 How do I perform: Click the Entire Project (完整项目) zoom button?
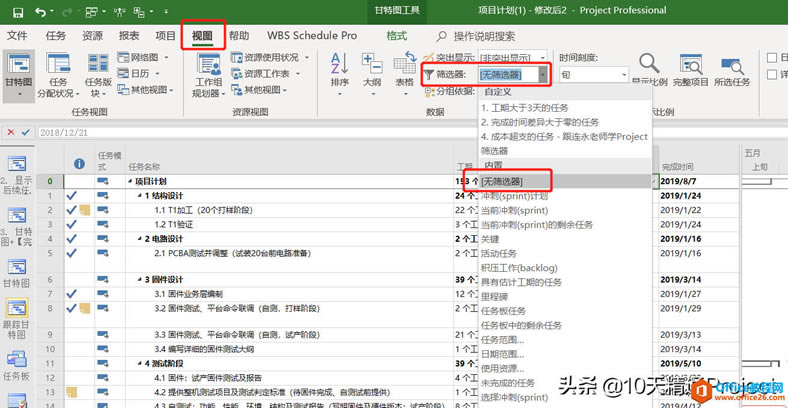691,70
